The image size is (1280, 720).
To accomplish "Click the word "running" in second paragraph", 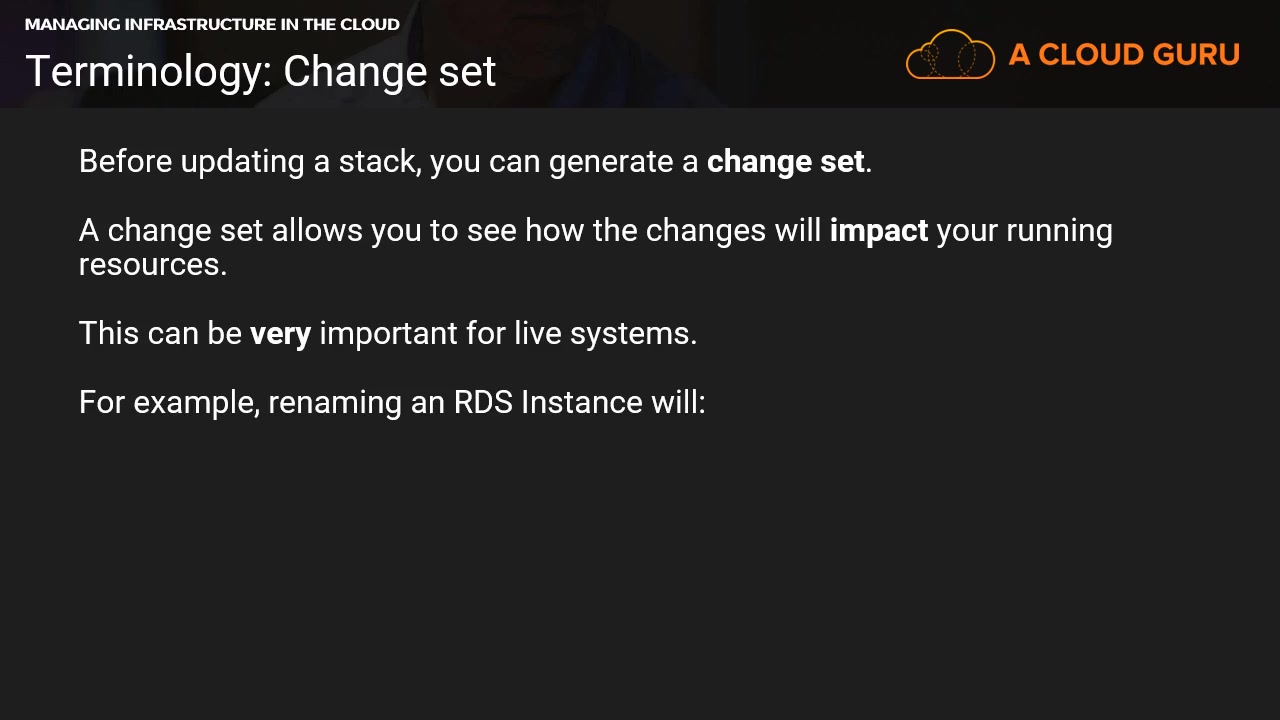I will (x=1059, y=231).
